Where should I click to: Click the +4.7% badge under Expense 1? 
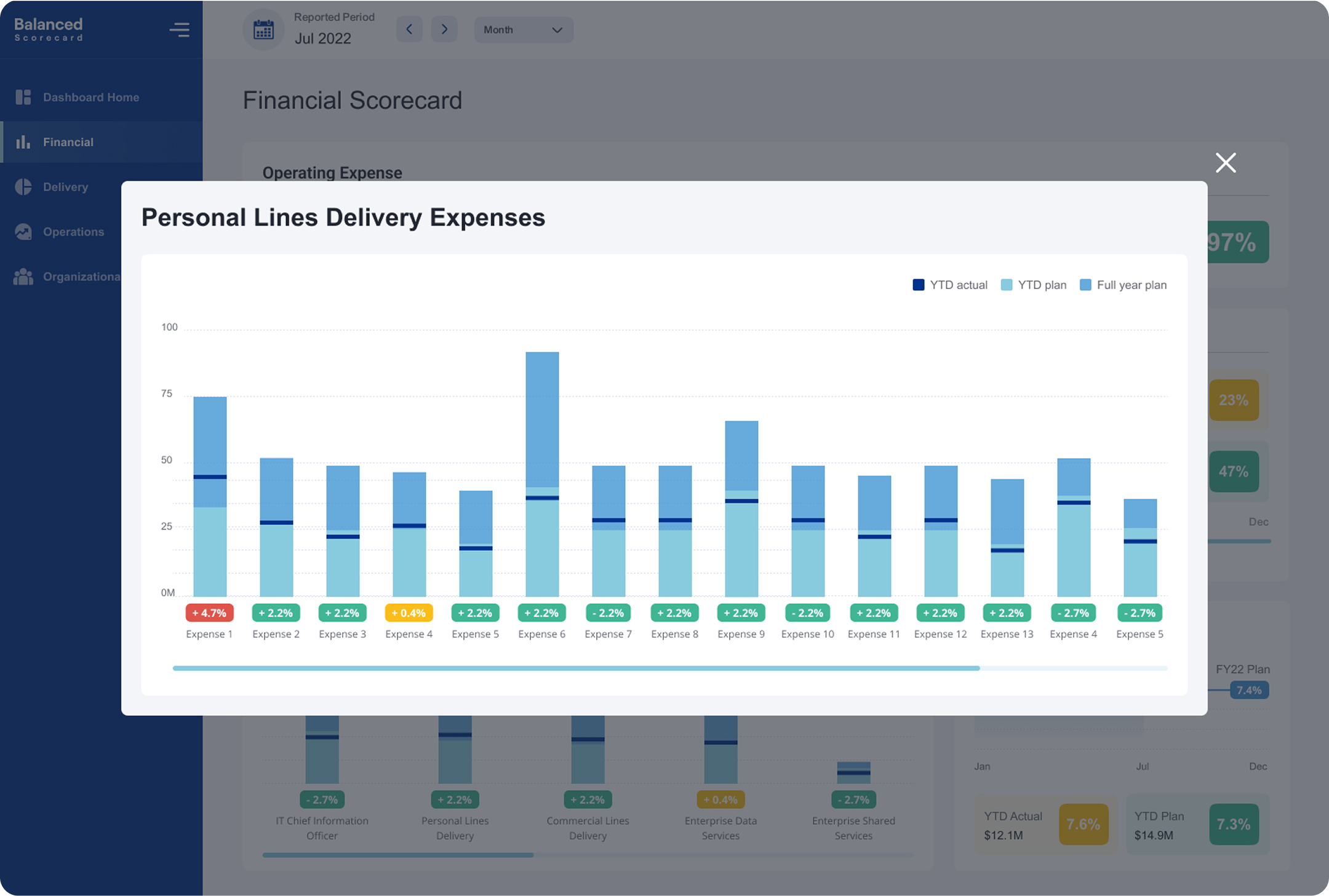pyautogui.click(x=209, y=613)
